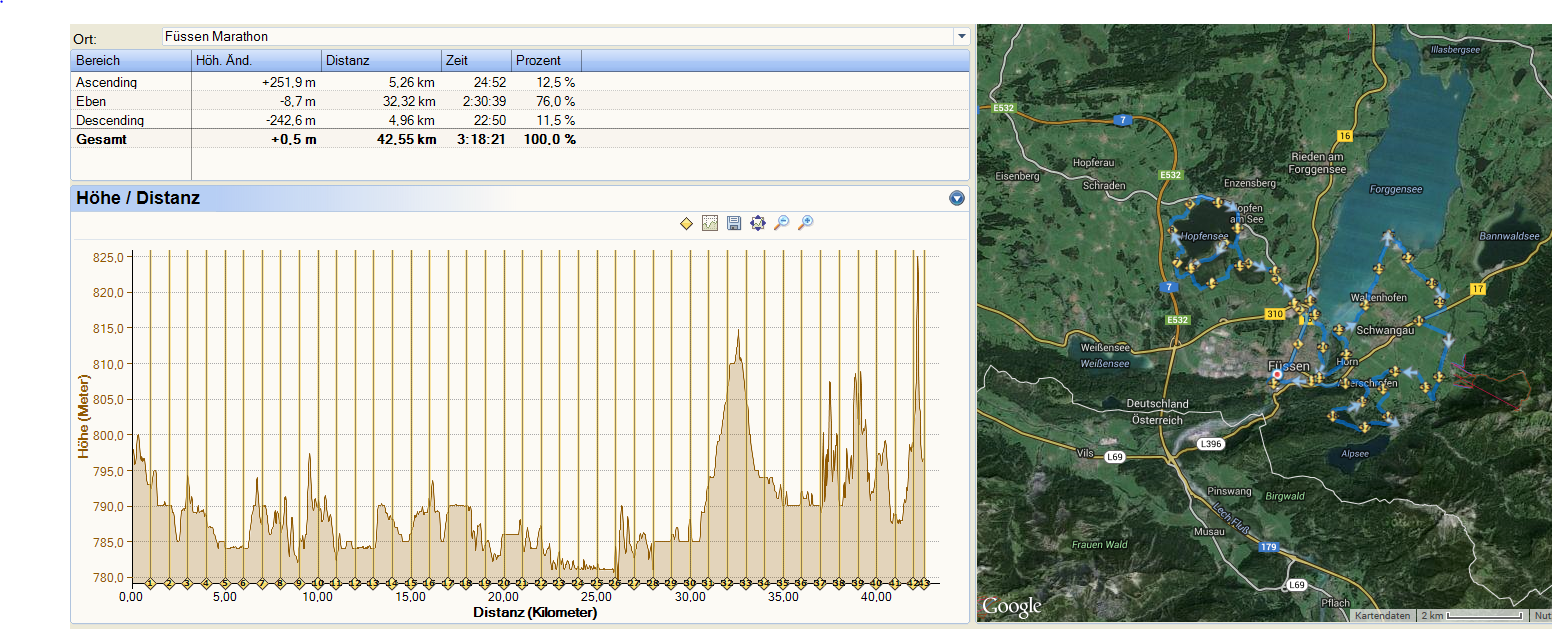This screenshot has height=629, width=1552.
Task: Sort by the Bereich column header
Action: click(131, 61)
